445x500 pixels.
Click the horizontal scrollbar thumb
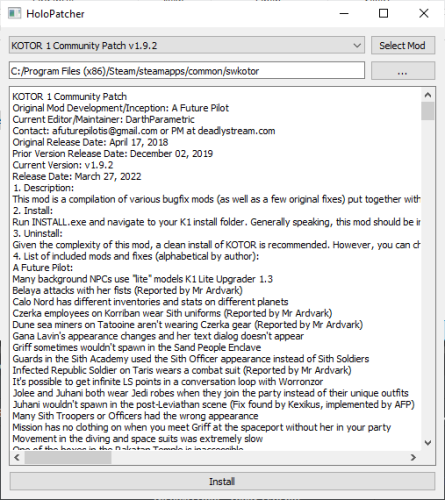[68, 457]
